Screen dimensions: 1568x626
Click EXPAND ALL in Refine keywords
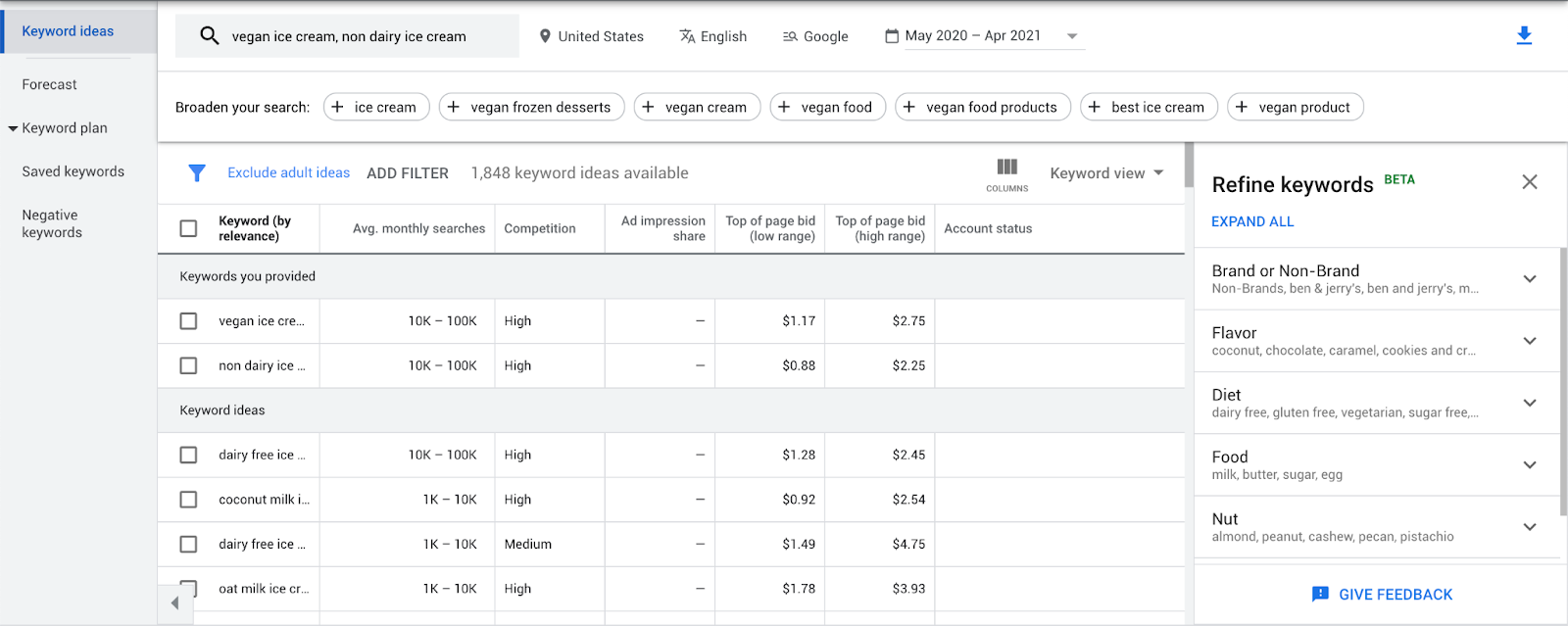pos(1252,221)
